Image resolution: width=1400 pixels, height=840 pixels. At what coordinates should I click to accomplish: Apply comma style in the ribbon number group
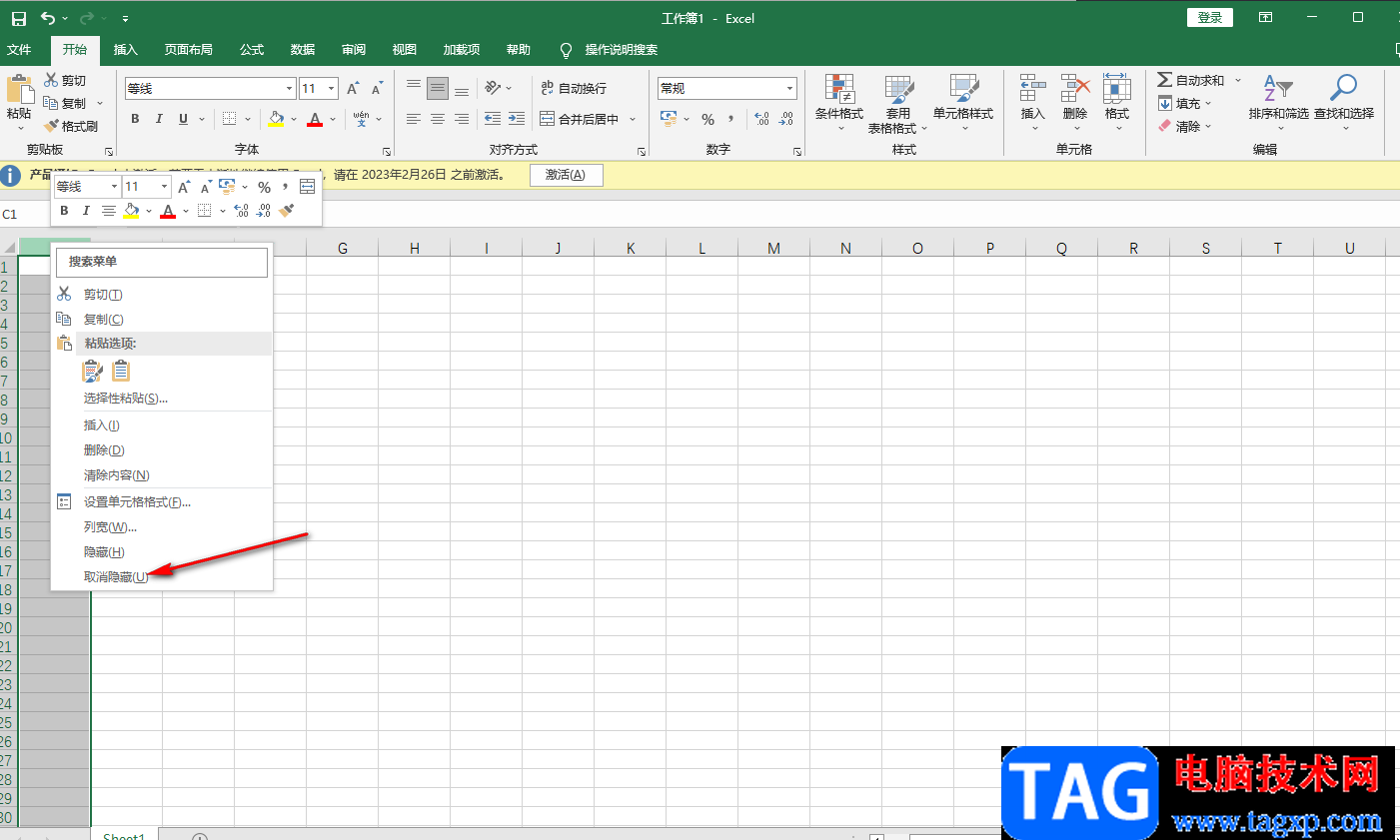pyautogui.click(x=731, y=119)
